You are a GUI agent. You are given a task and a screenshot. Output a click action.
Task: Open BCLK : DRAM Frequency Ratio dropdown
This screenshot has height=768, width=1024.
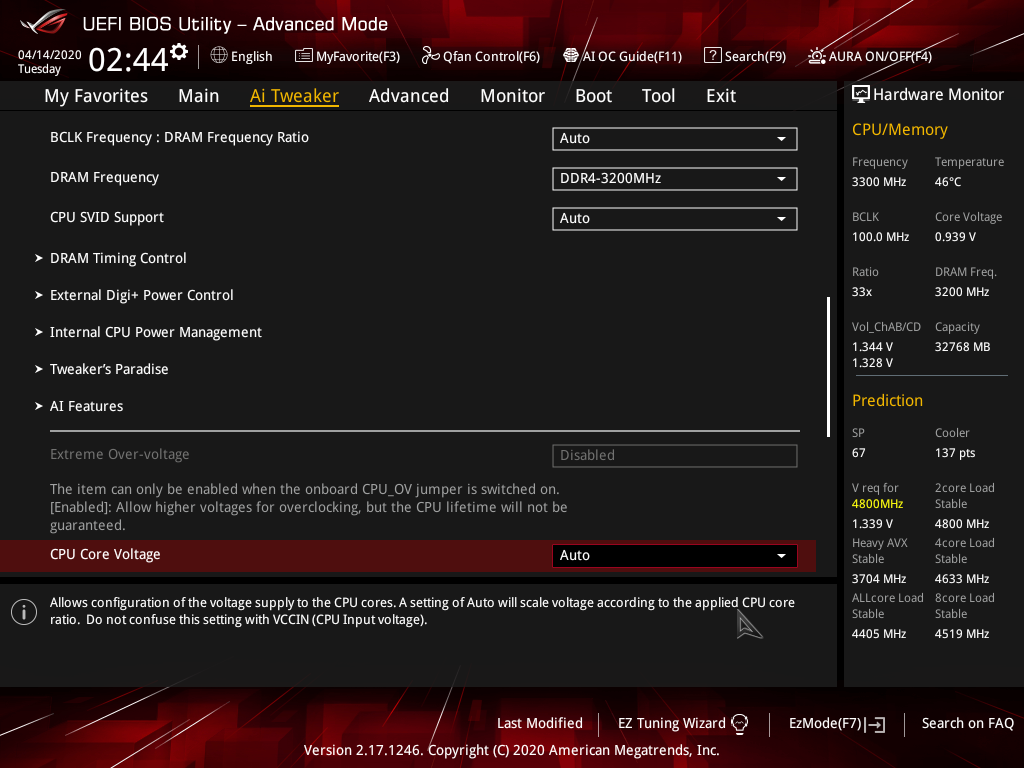coord(675,138)
